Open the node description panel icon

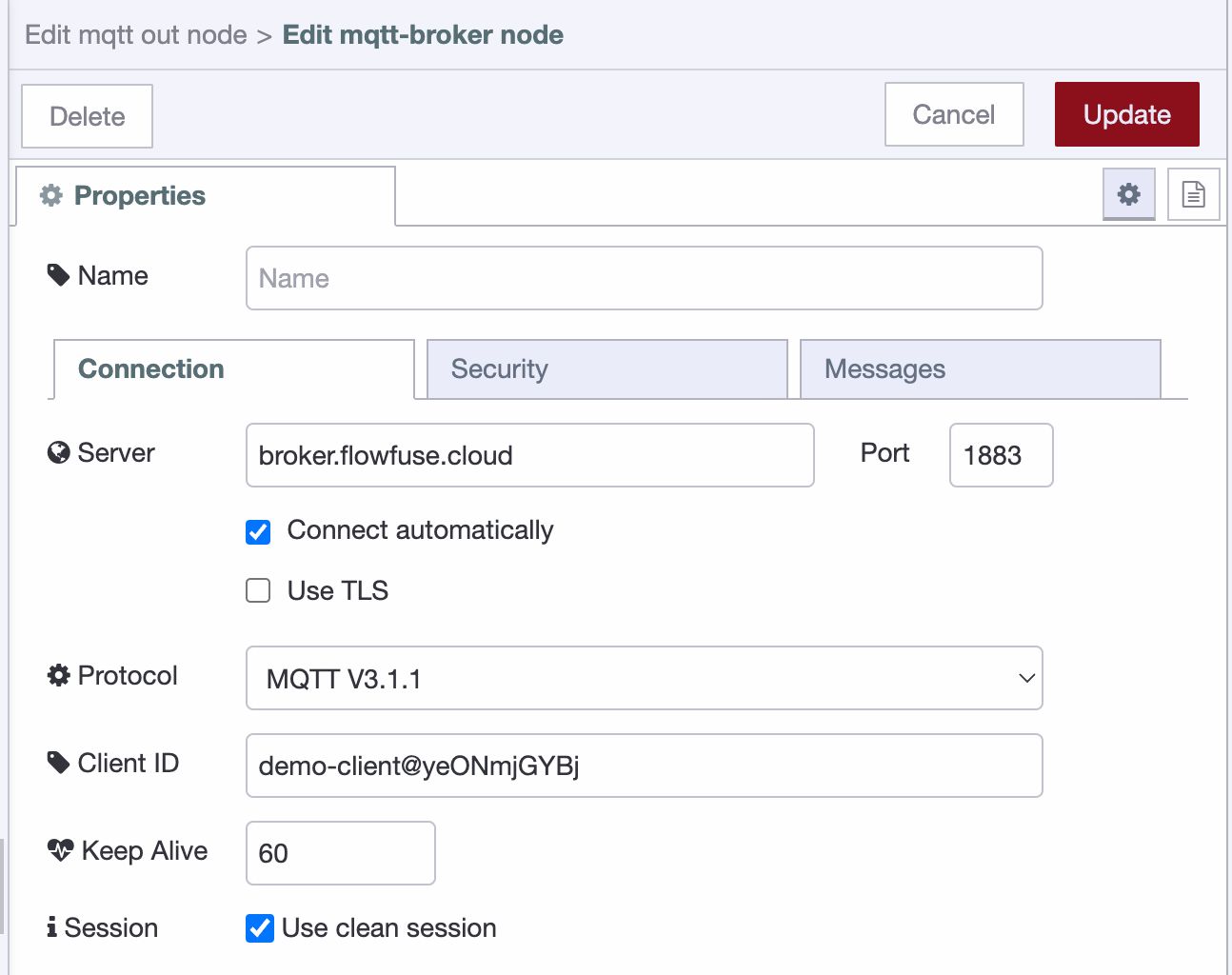point(1193,194)
